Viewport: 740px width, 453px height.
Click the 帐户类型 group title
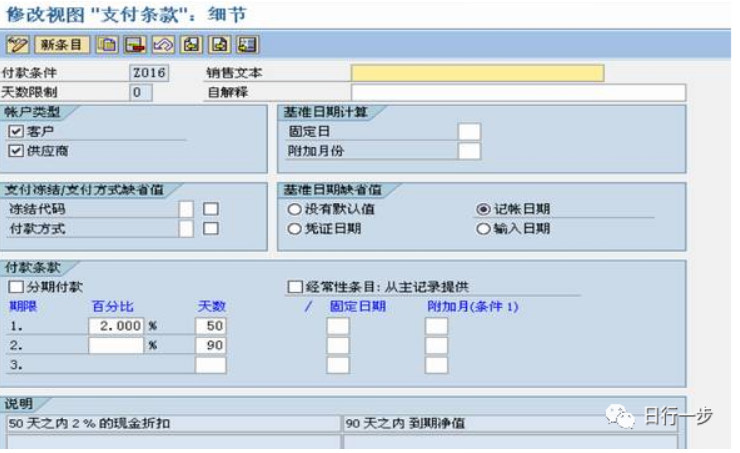[32, 112]
